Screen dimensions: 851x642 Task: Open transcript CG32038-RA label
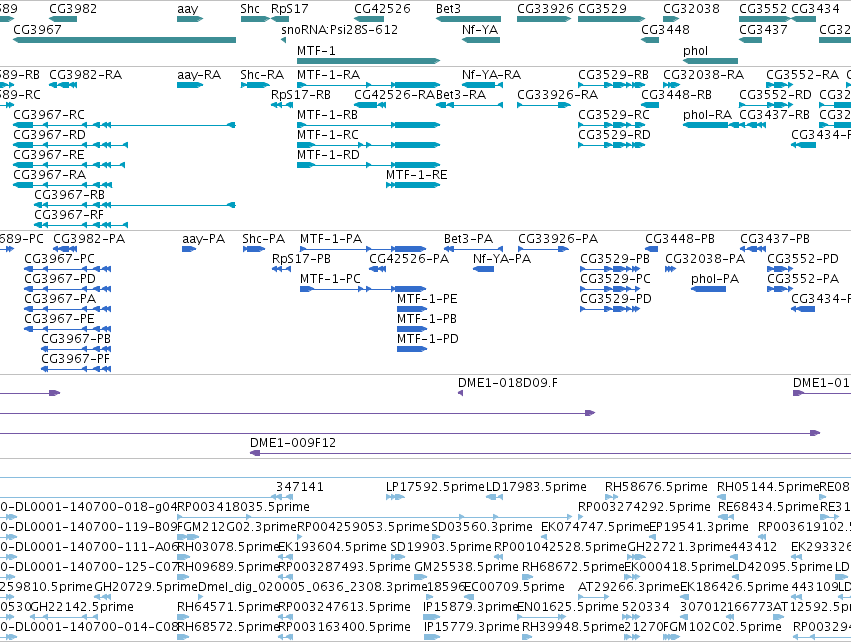coord(703,74)
